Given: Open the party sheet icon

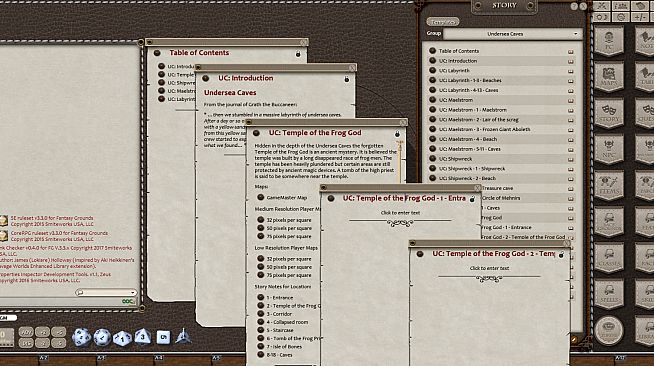Looking at the screenshot, I should pos(621,6).
